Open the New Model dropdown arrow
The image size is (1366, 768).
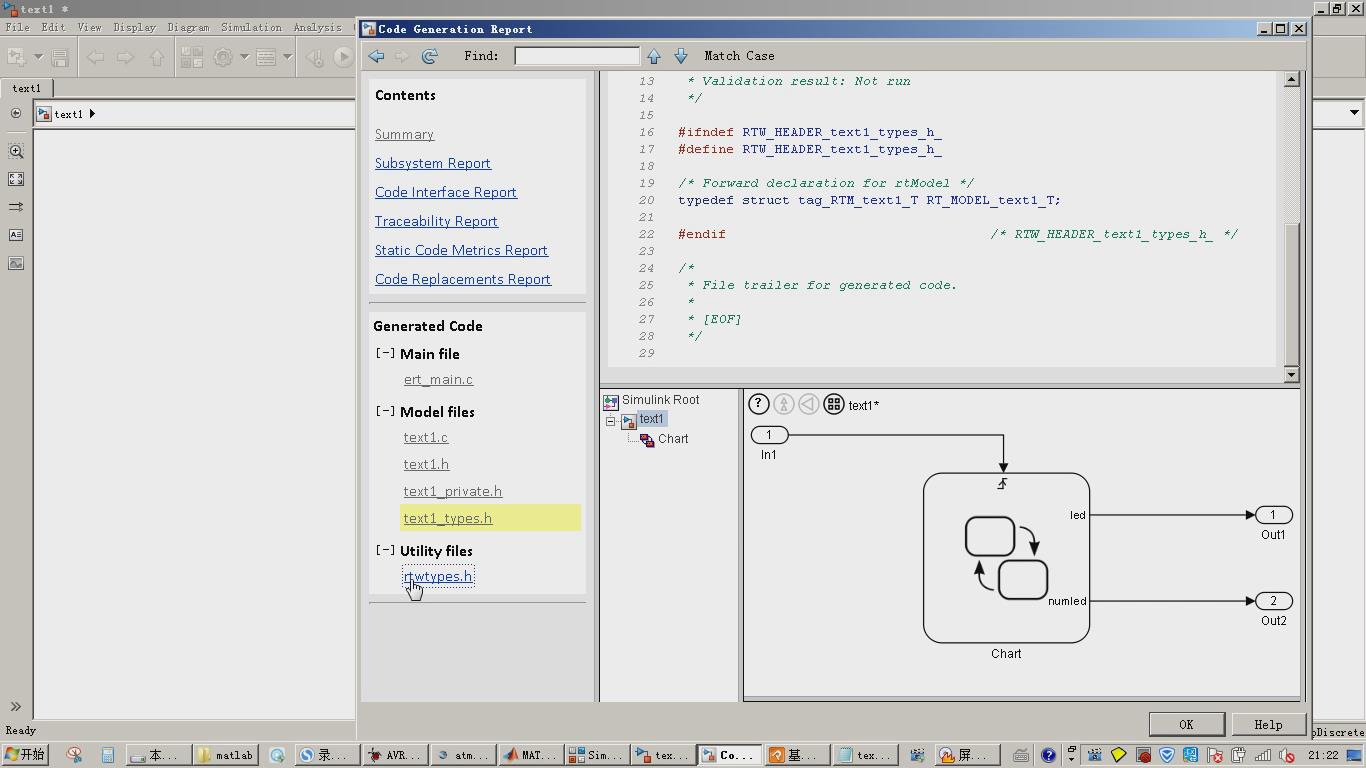pyautogui.click(x=39, y=57)
